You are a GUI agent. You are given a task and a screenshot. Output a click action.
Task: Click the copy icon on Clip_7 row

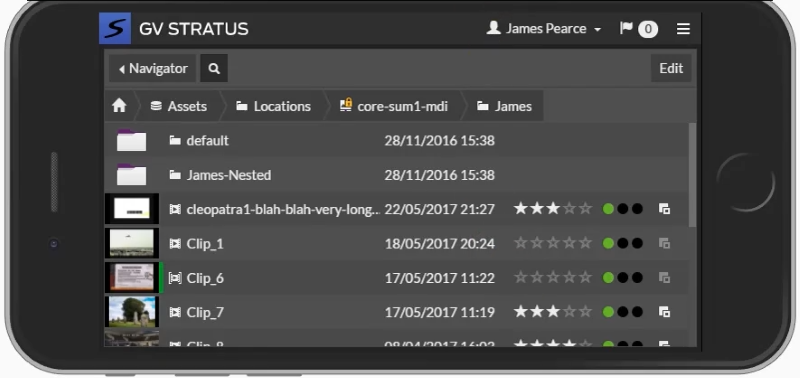click(x=664, y=312)
